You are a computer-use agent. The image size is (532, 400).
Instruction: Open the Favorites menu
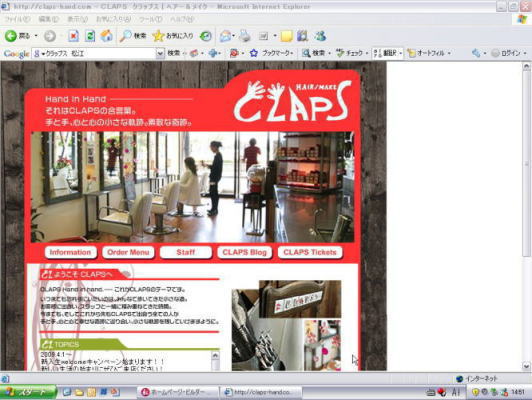[113, 19]
